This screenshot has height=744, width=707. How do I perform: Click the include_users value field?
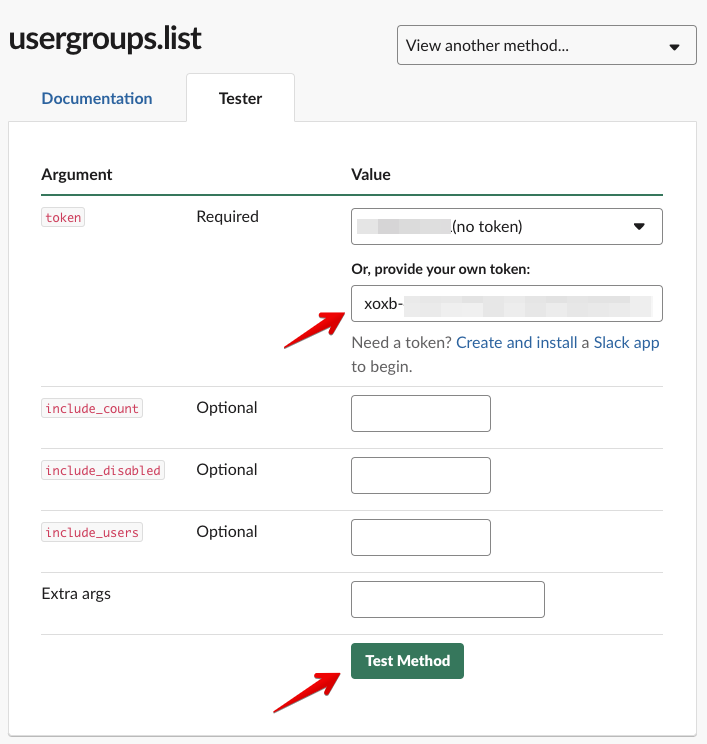coord(421,537)
